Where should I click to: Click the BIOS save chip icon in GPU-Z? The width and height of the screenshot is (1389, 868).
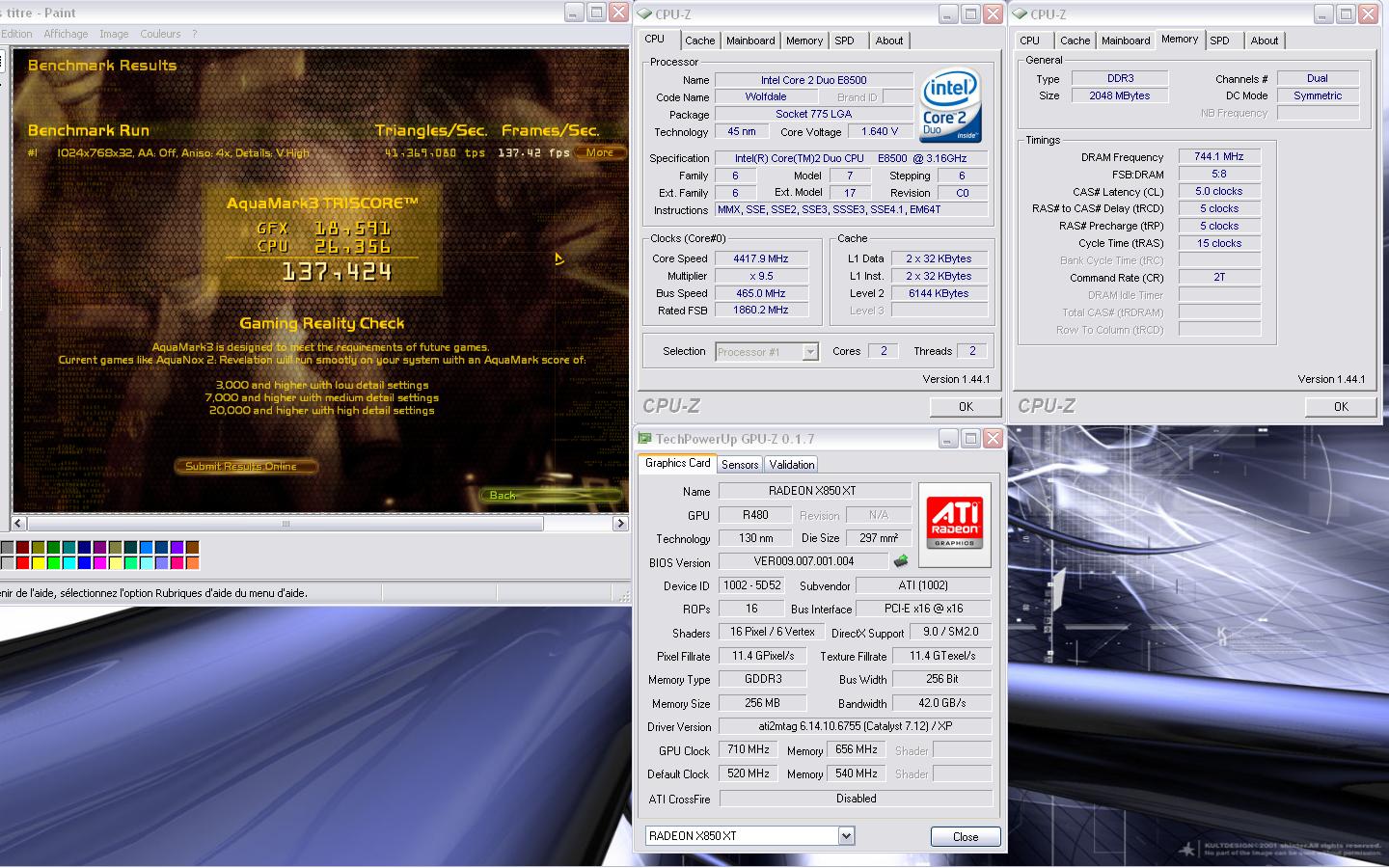[901, 560]
